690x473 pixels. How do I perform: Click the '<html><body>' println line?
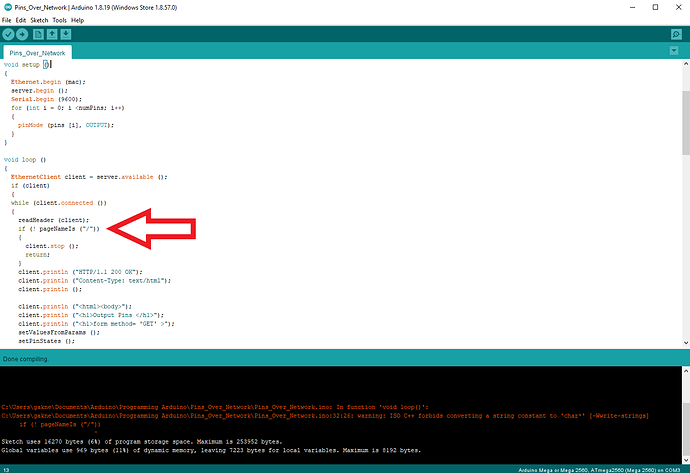[x=75, y=306]
